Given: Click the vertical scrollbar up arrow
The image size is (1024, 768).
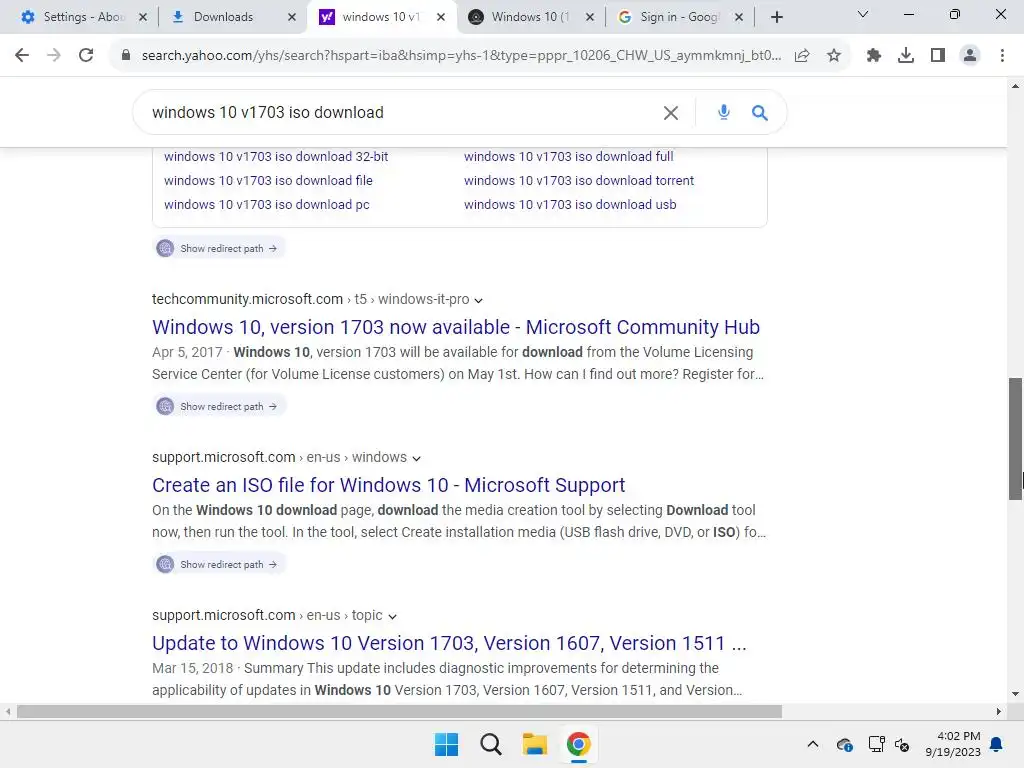Looking at the screenshot, I should 1016,86.
